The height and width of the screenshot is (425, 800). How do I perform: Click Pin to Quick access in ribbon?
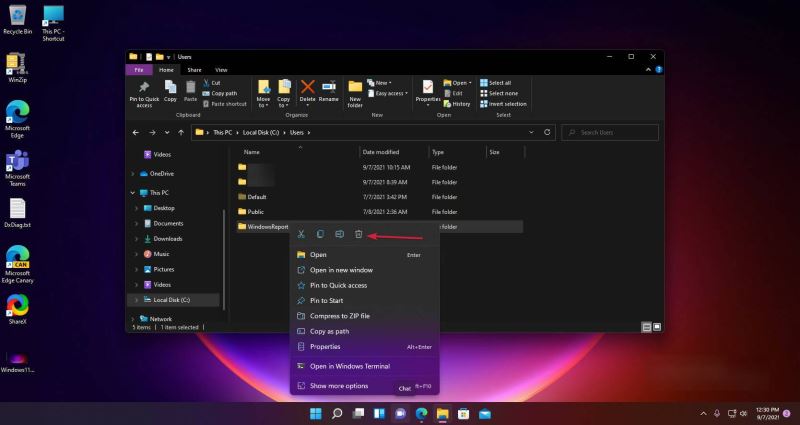pos(145,93)
